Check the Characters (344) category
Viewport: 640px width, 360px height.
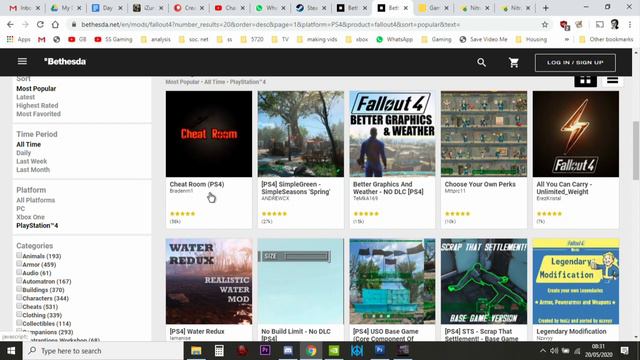point(19,298)
